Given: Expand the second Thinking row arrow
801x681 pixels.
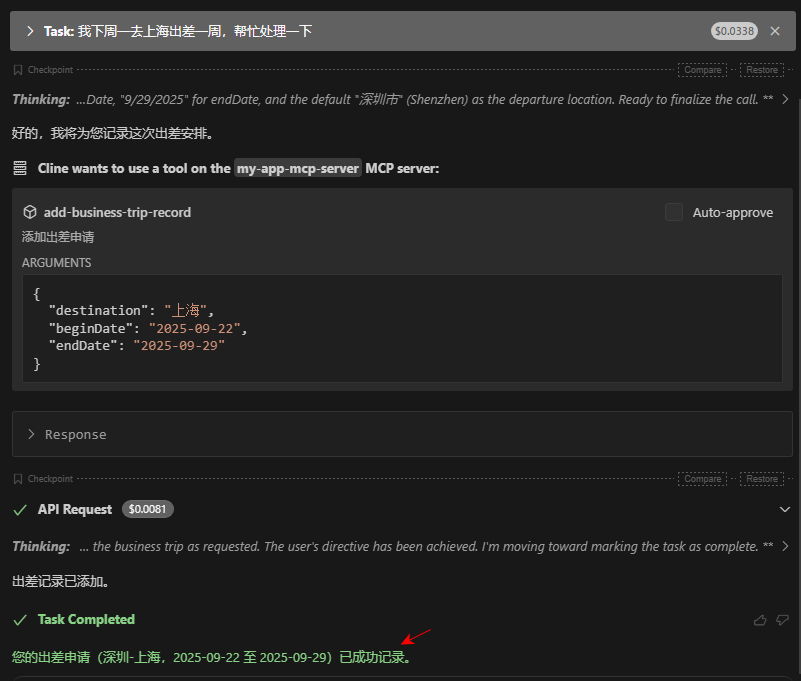Looking at the screenshot, I should pos(785,546).
